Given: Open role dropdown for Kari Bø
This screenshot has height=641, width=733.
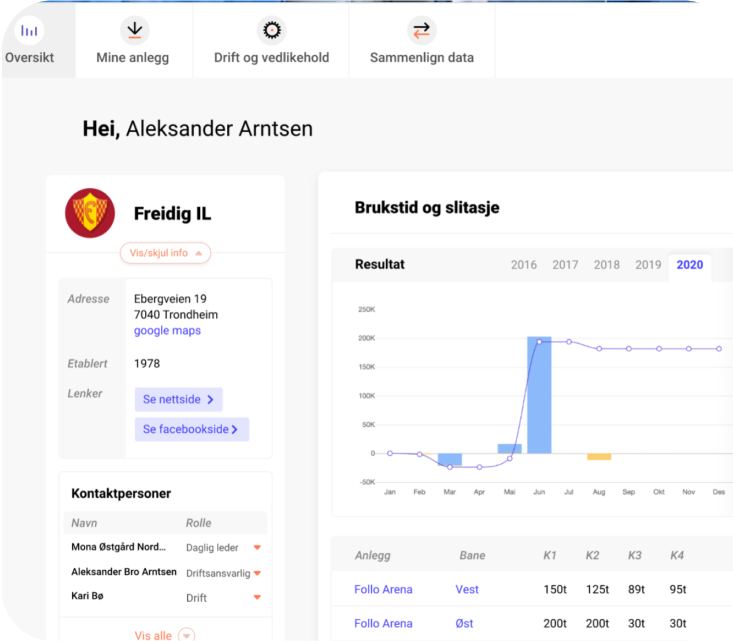Looking at the screenshot, I should click(257, 598).
